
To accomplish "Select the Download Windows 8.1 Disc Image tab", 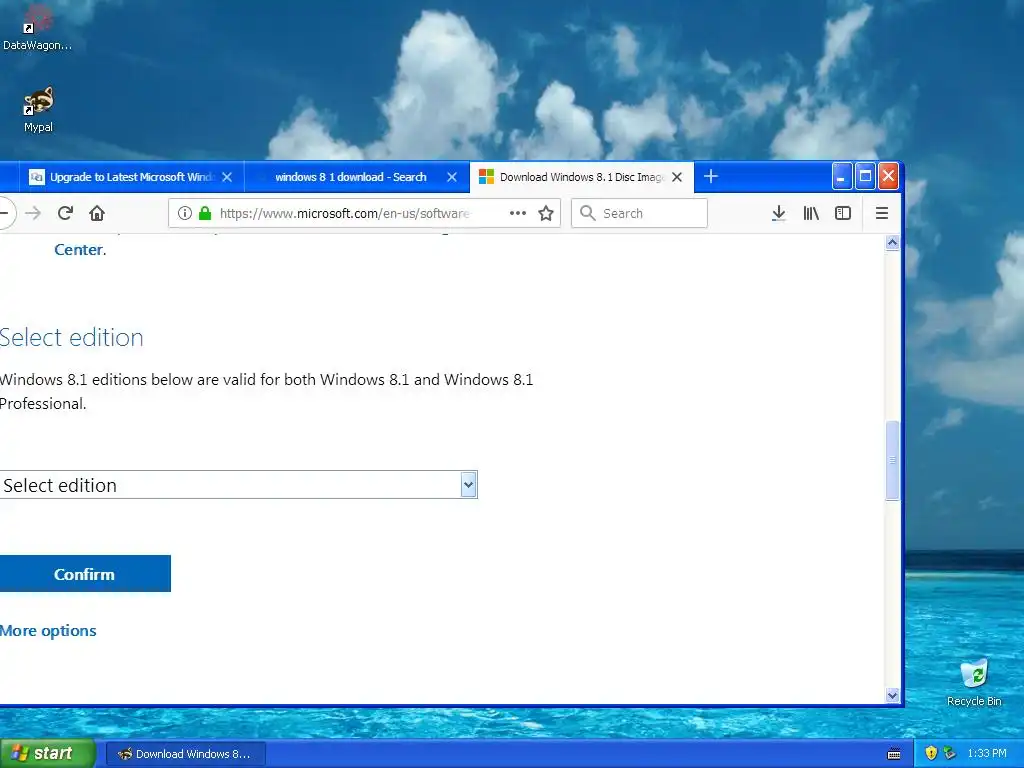I will pos(581,177).
